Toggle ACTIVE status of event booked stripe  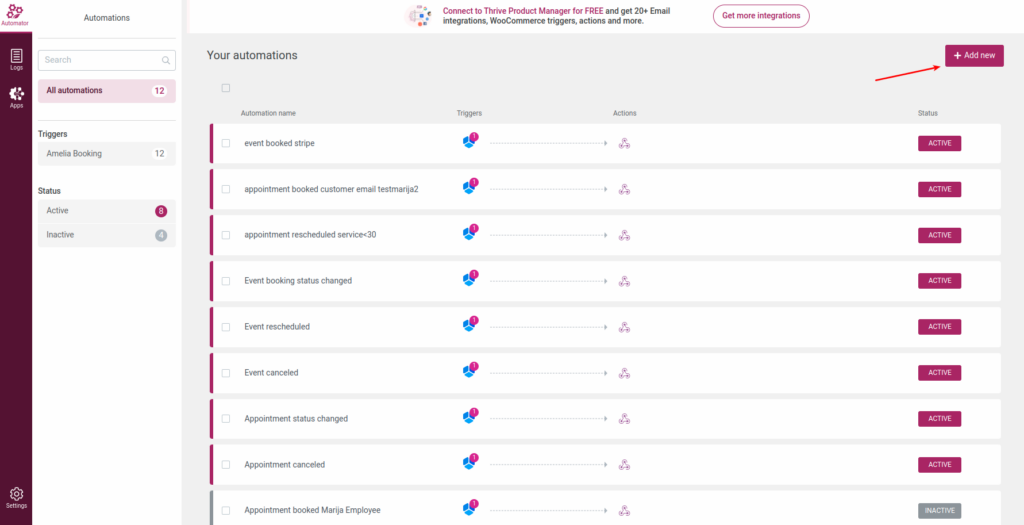[x=940, y=143]
